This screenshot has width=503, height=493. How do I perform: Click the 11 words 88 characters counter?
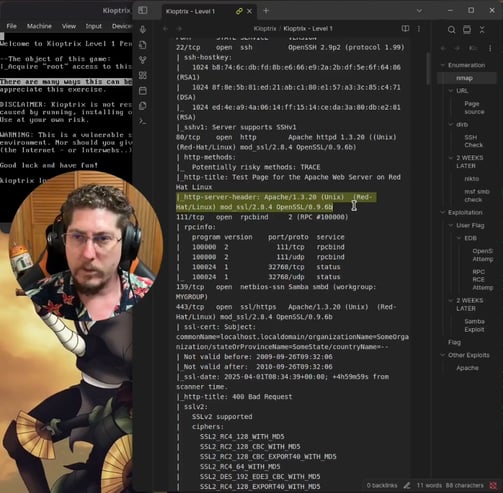point(450,485)
